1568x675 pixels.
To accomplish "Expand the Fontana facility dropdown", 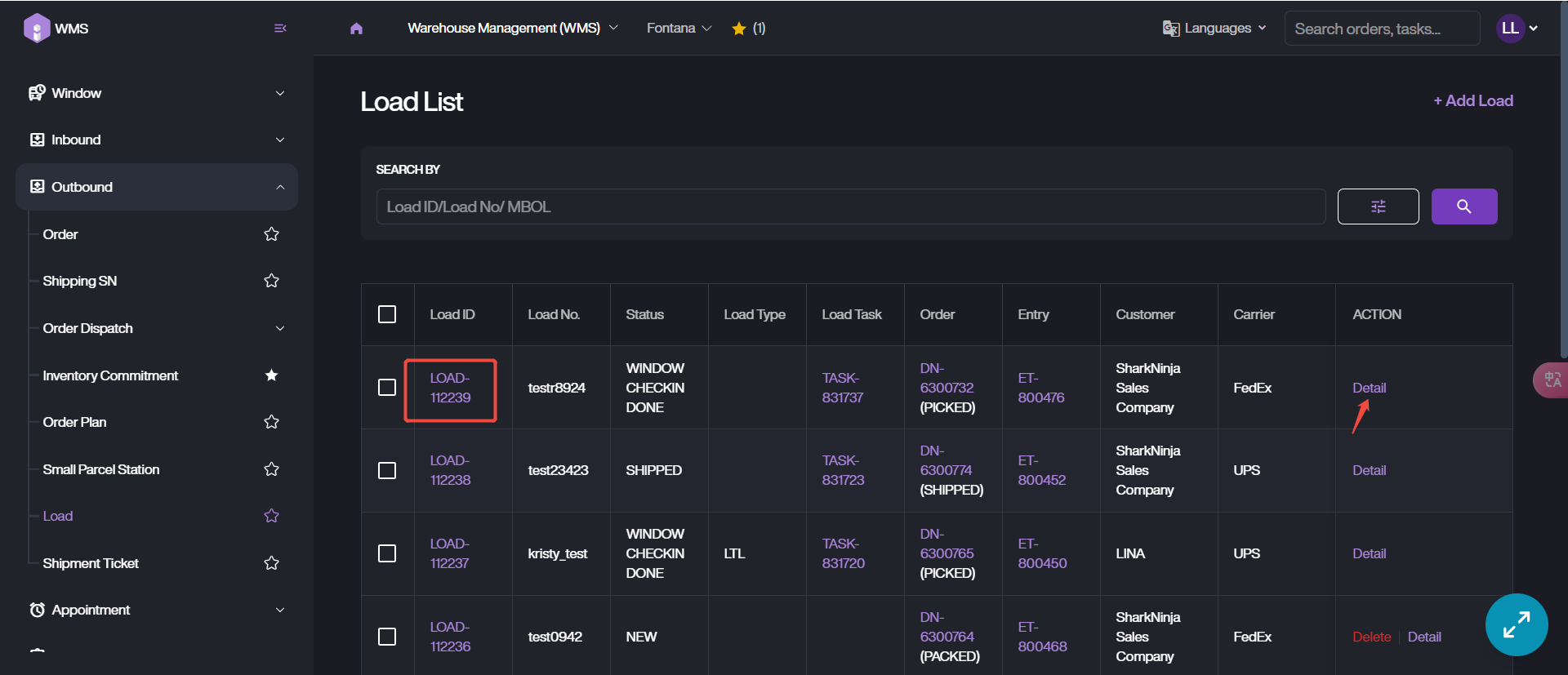I will tap(679, 29).
